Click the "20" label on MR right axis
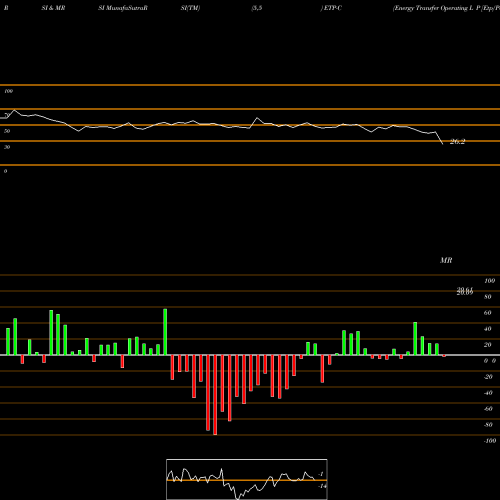Image resolution: width=500 pixels, height=500 pixels. [488, 345]
